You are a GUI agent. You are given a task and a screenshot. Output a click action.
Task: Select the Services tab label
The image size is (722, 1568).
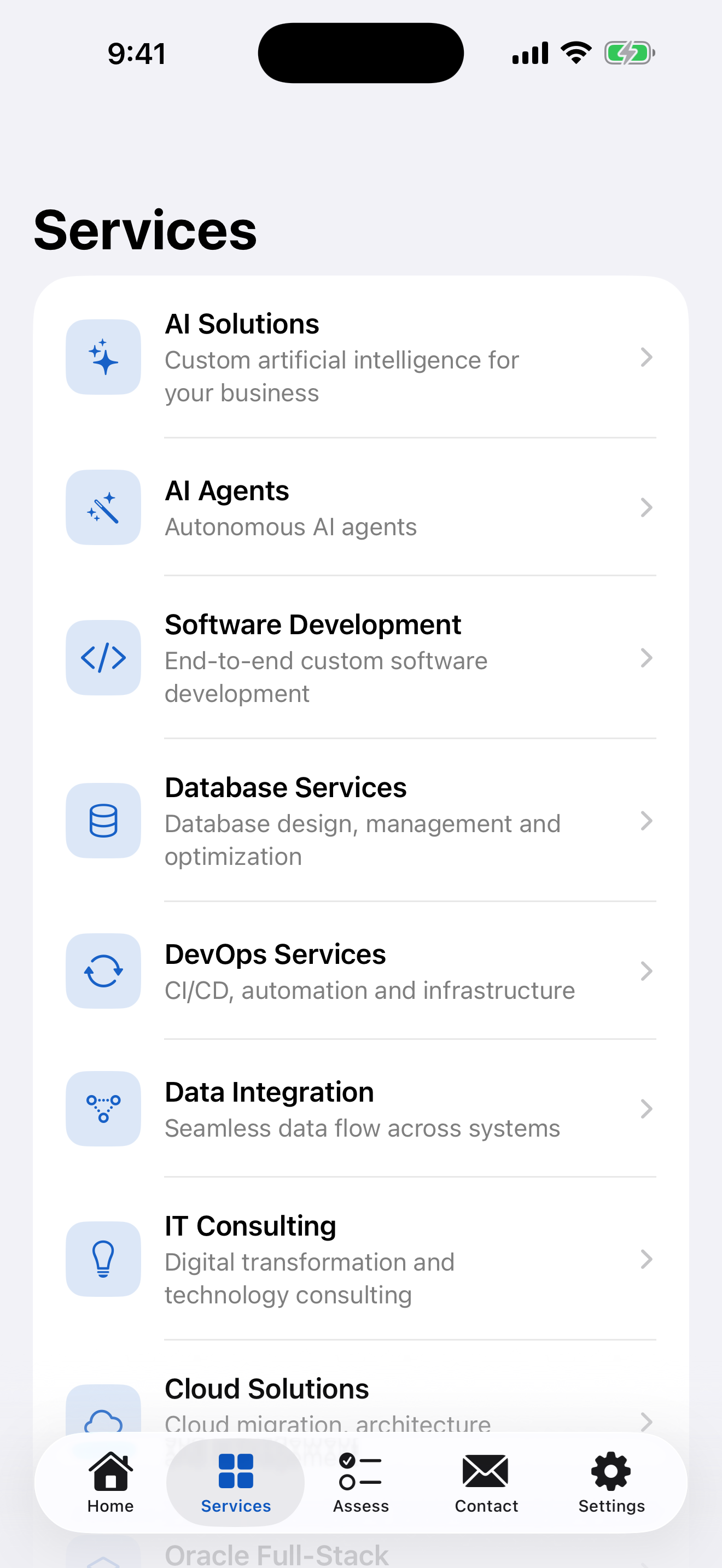pos(236,1506)
